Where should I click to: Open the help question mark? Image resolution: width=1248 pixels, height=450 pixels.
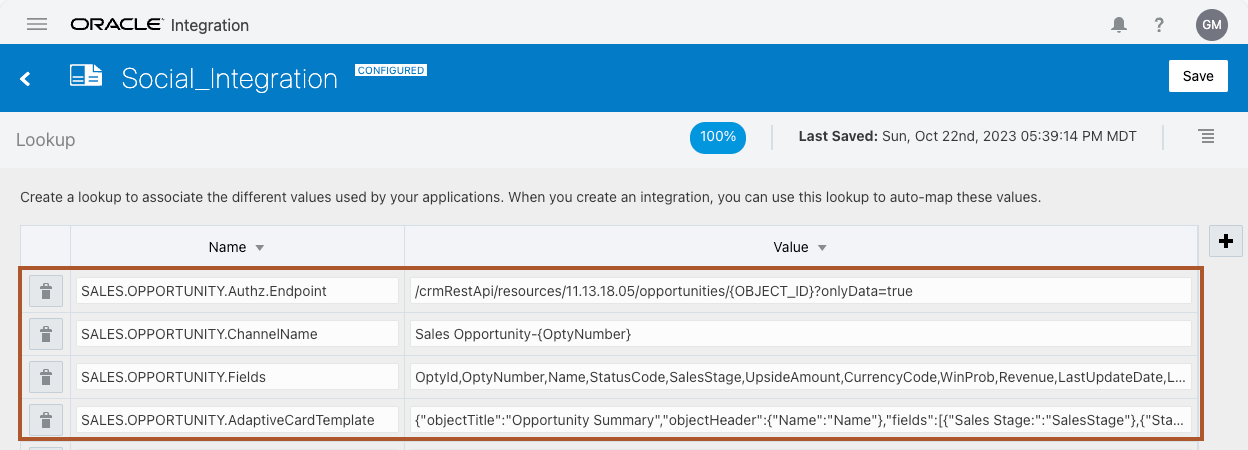pyautogui.click(x=1159, y=25)
